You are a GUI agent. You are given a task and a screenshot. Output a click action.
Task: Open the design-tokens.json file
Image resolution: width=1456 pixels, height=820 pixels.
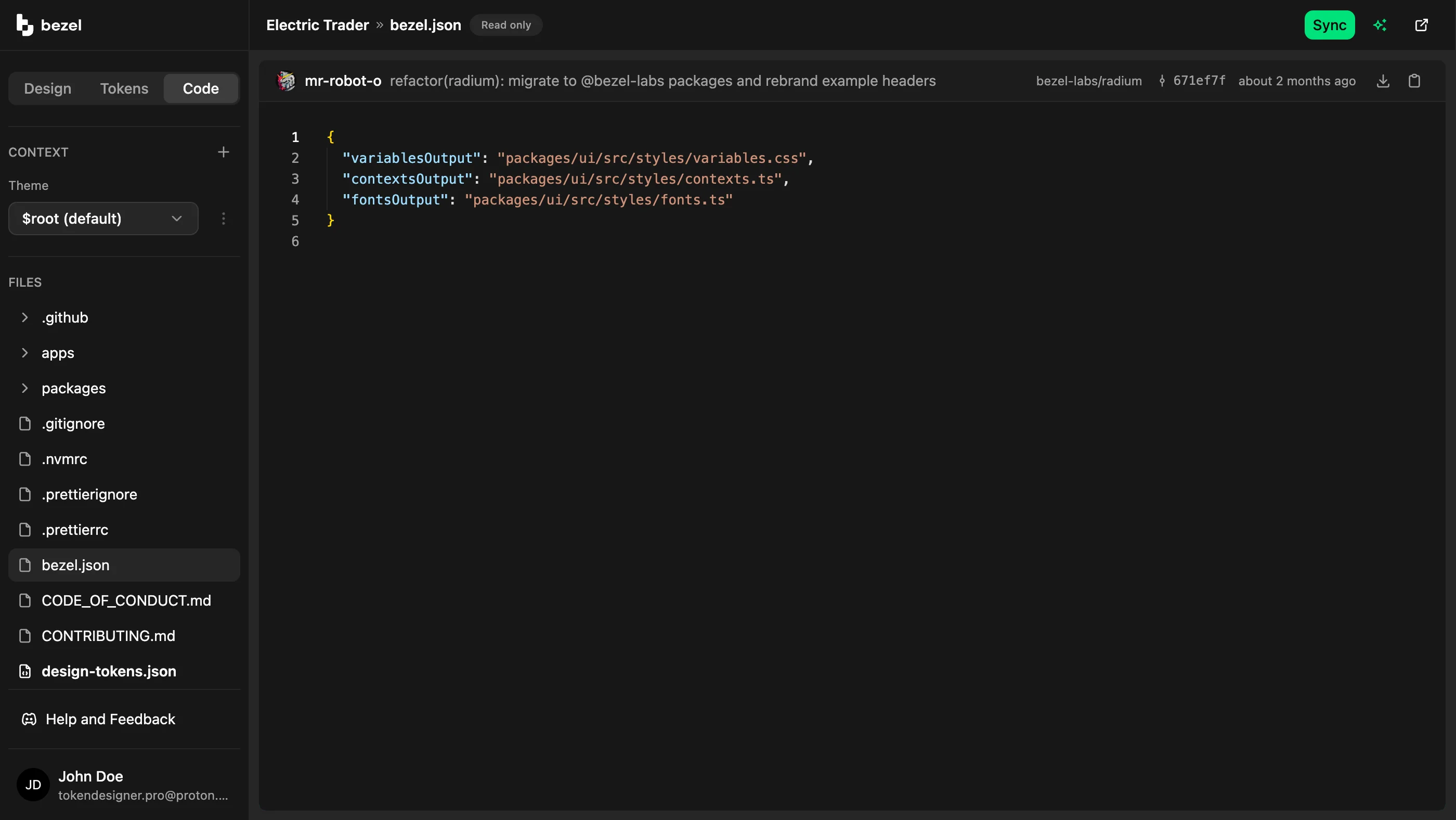point(124,671)
